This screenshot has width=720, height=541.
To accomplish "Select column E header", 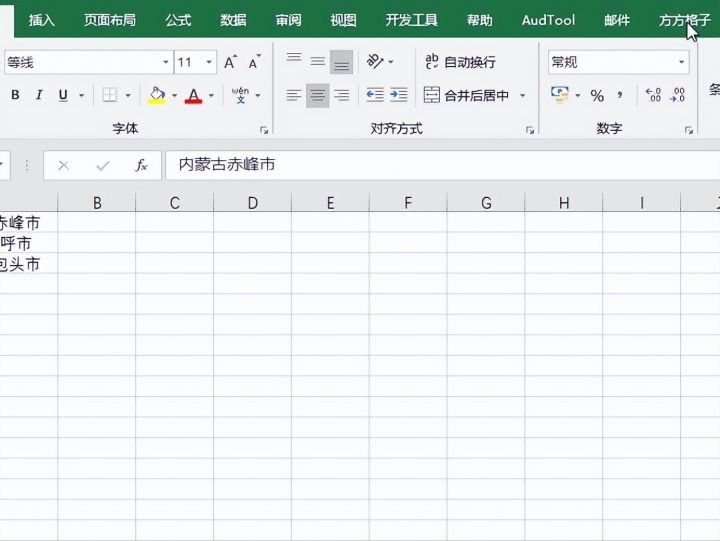I will 330,203.
